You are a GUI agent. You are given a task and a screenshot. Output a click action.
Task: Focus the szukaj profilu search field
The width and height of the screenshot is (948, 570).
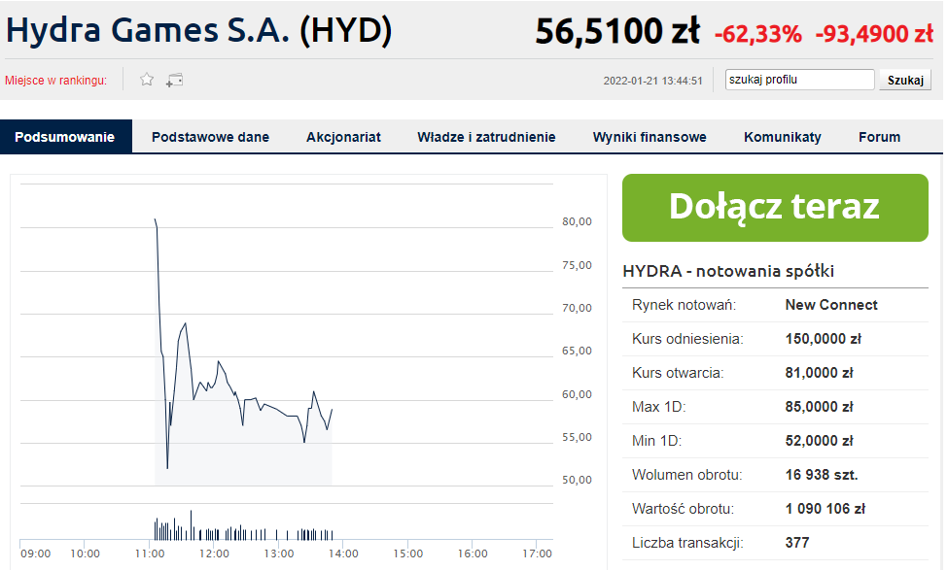(799, 80)
